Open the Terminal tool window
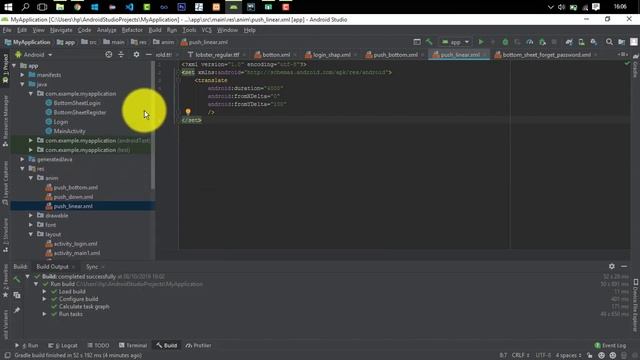This screenshot has width=640, height=360. click(133, 345)
